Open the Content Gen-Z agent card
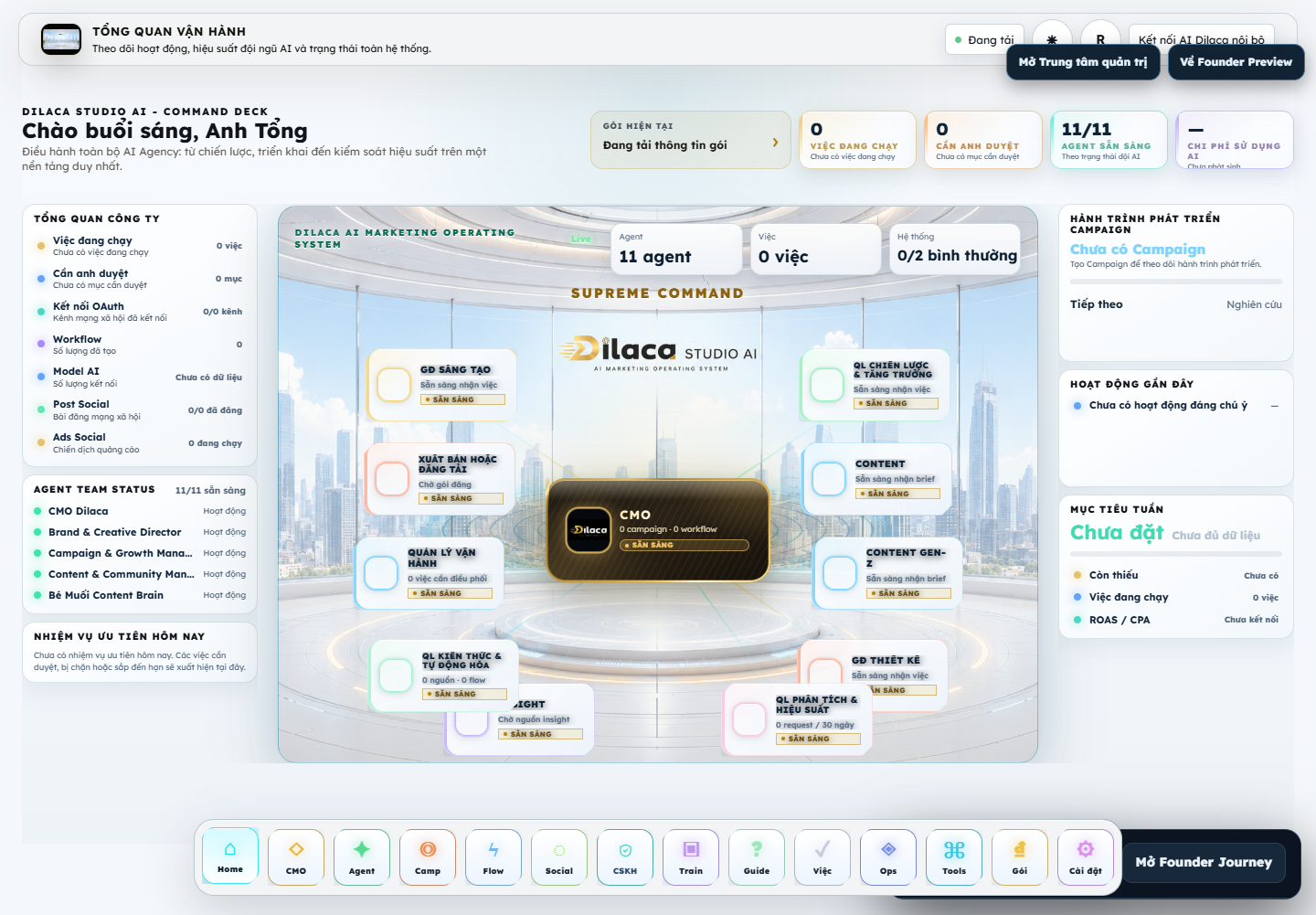1316x915 pixels. 887,573
